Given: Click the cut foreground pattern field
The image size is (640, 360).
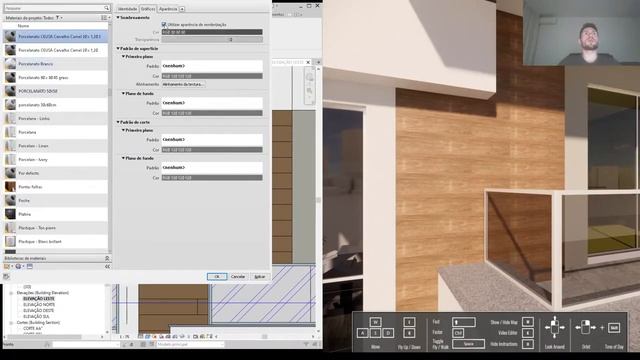Looking at the screenshot, I should tap(212, 140).
